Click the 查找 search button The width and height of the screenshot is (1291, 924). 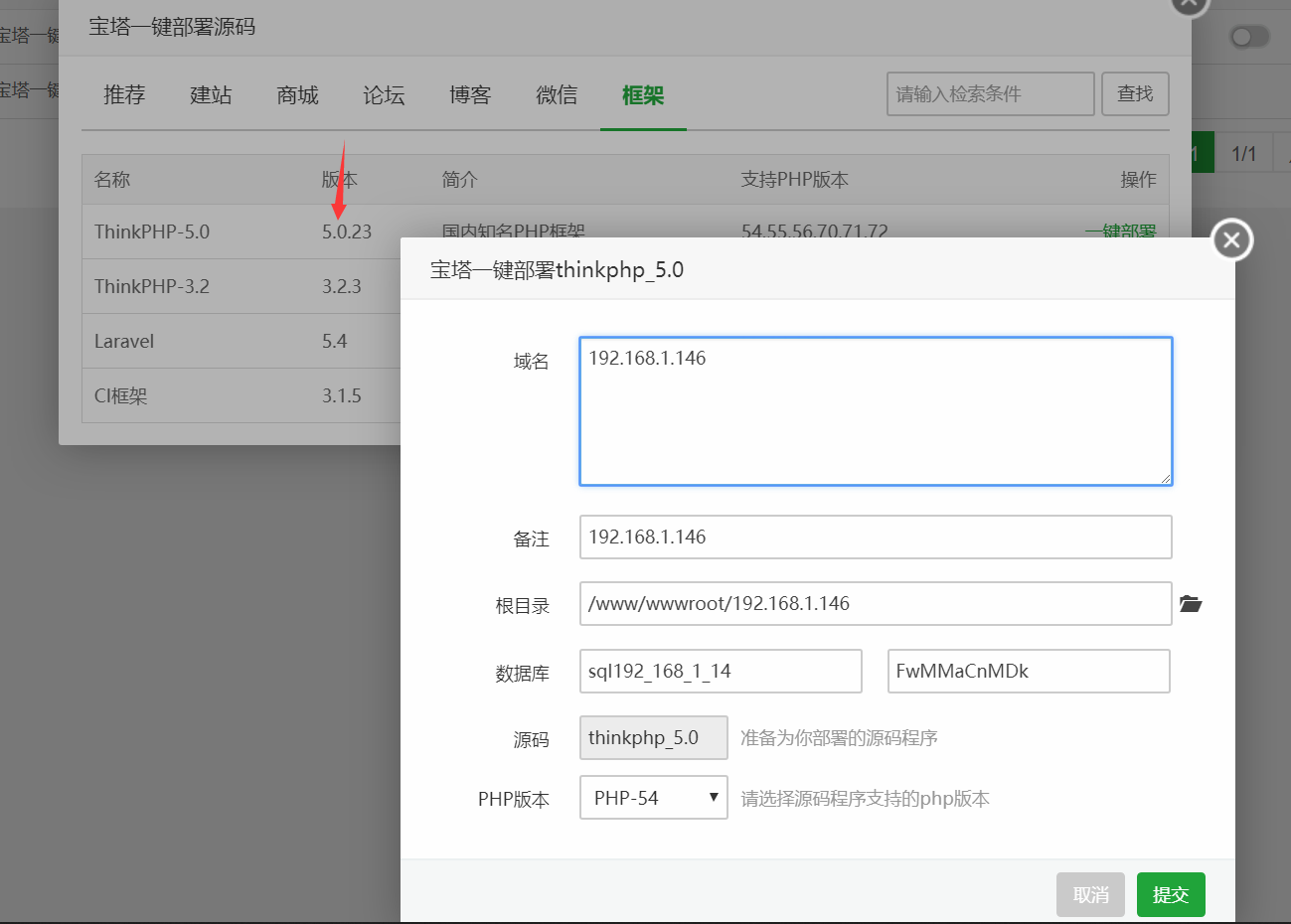pos(1135,93)
